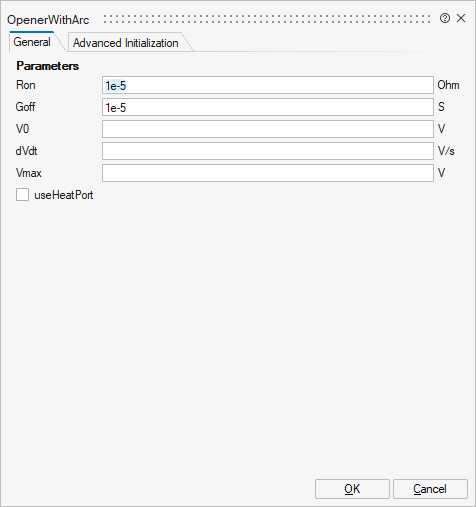Screen dimensions: 476x507
Task: Click the Goff parameter label
Action: point(25,107)
